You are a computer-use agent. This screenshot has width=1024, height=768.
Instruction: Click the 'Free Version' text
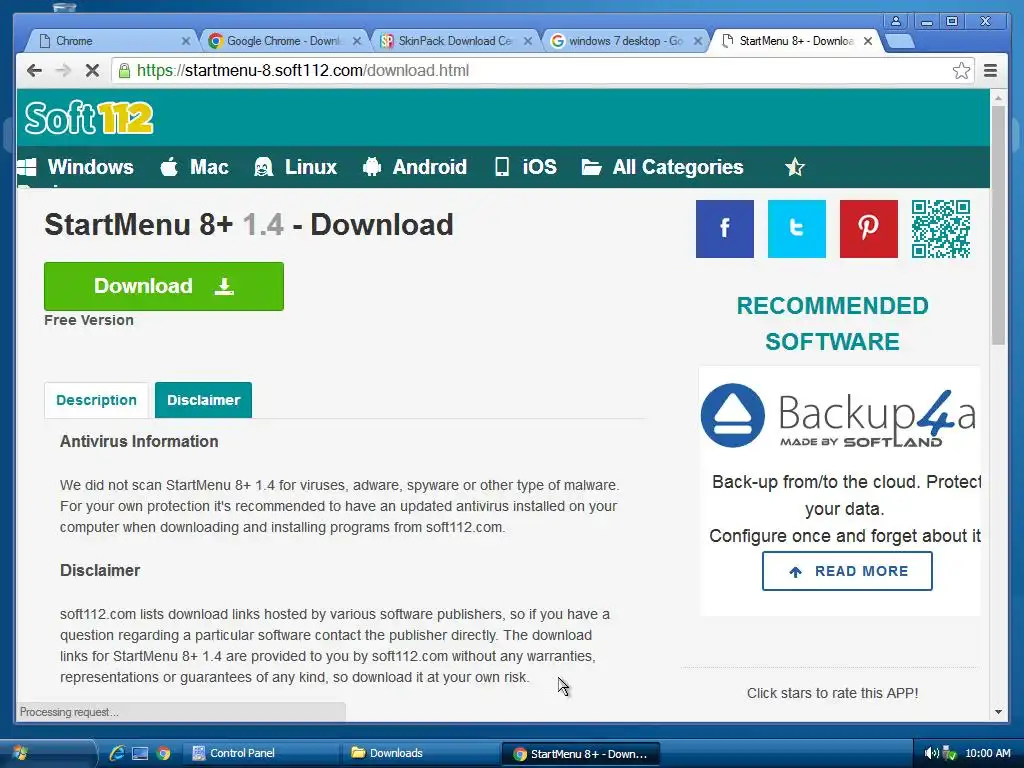pos(89,320)
